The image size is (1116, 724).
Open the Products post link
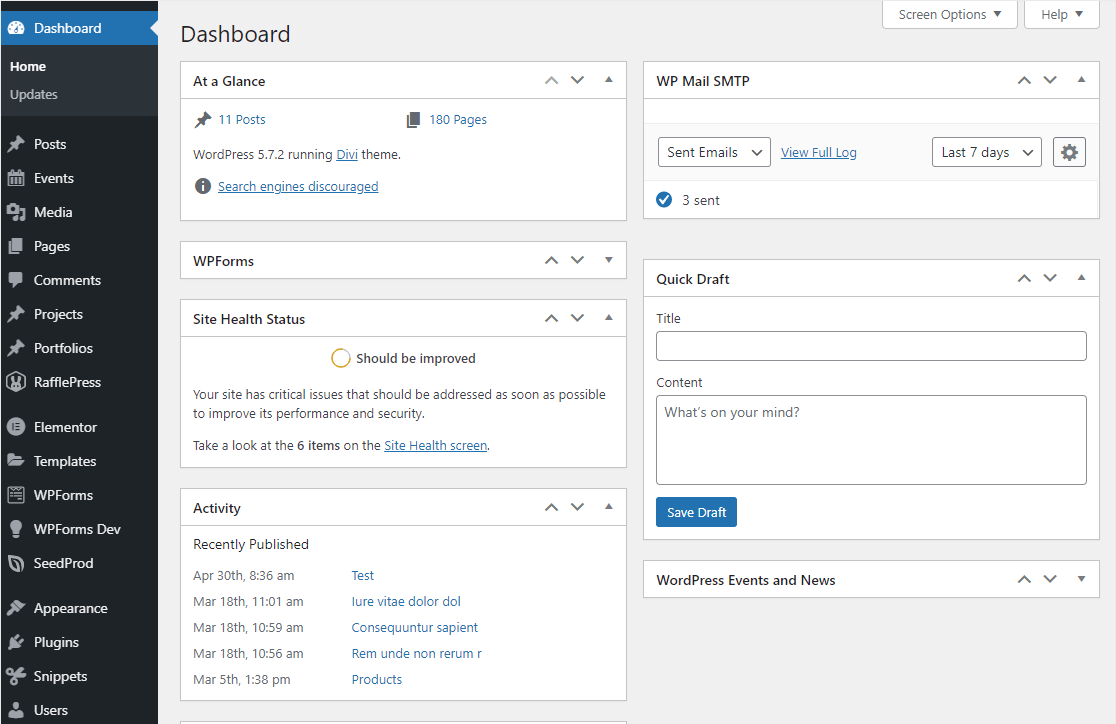point(377,679)
